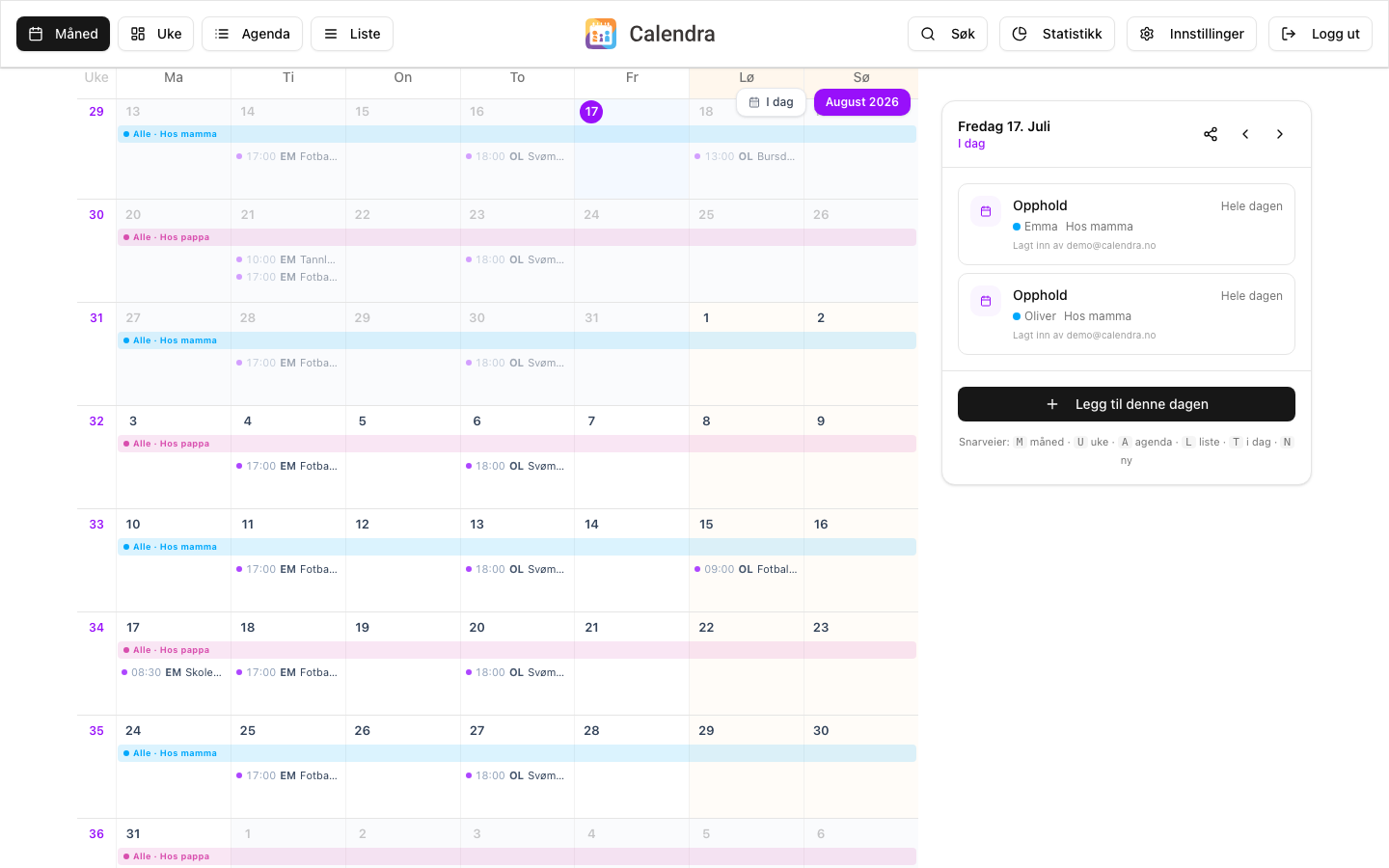The image size is (1389, 868).
Task: Click the blue dot beside Oliver
Action: click(1017, 316)
